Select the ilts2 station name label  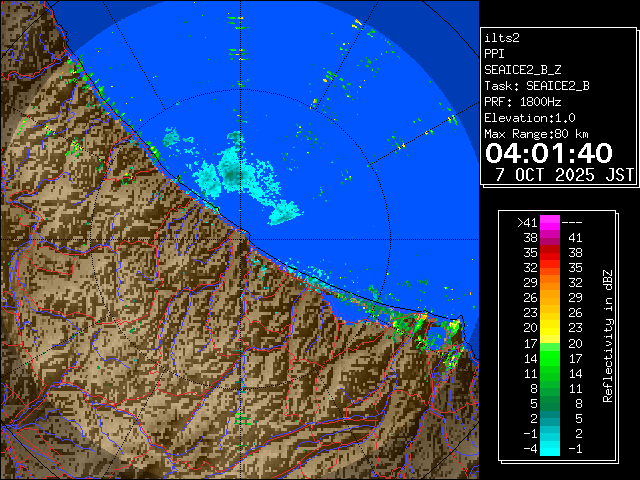pyautogui.click(x=502, y=37)
